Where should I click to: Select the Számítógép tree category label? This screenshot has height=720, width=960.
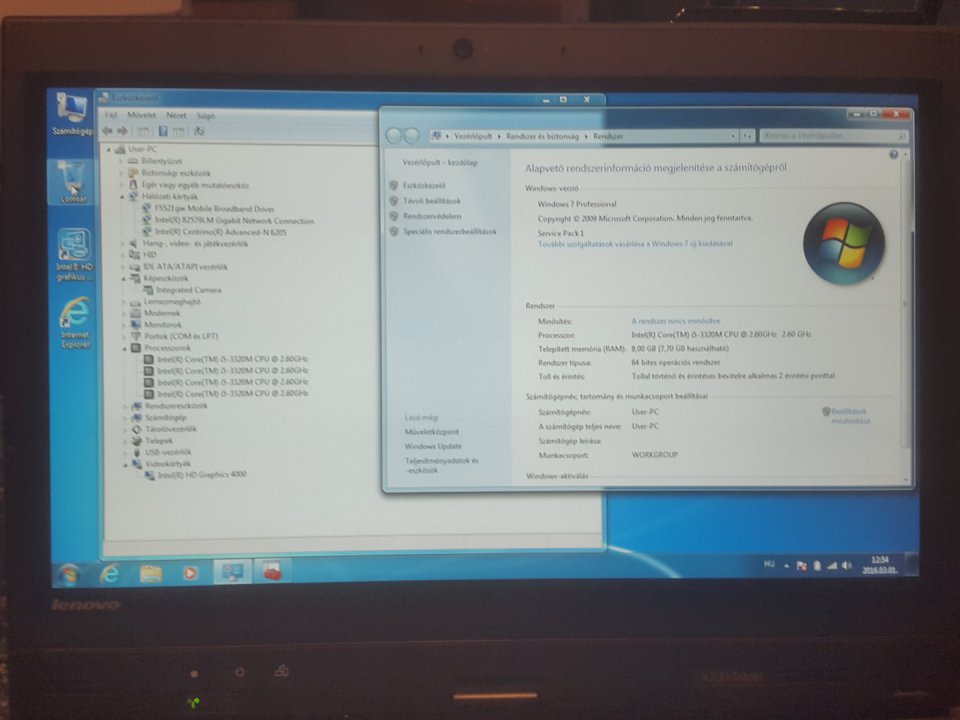pyautogui.click(x=166, y=418)
